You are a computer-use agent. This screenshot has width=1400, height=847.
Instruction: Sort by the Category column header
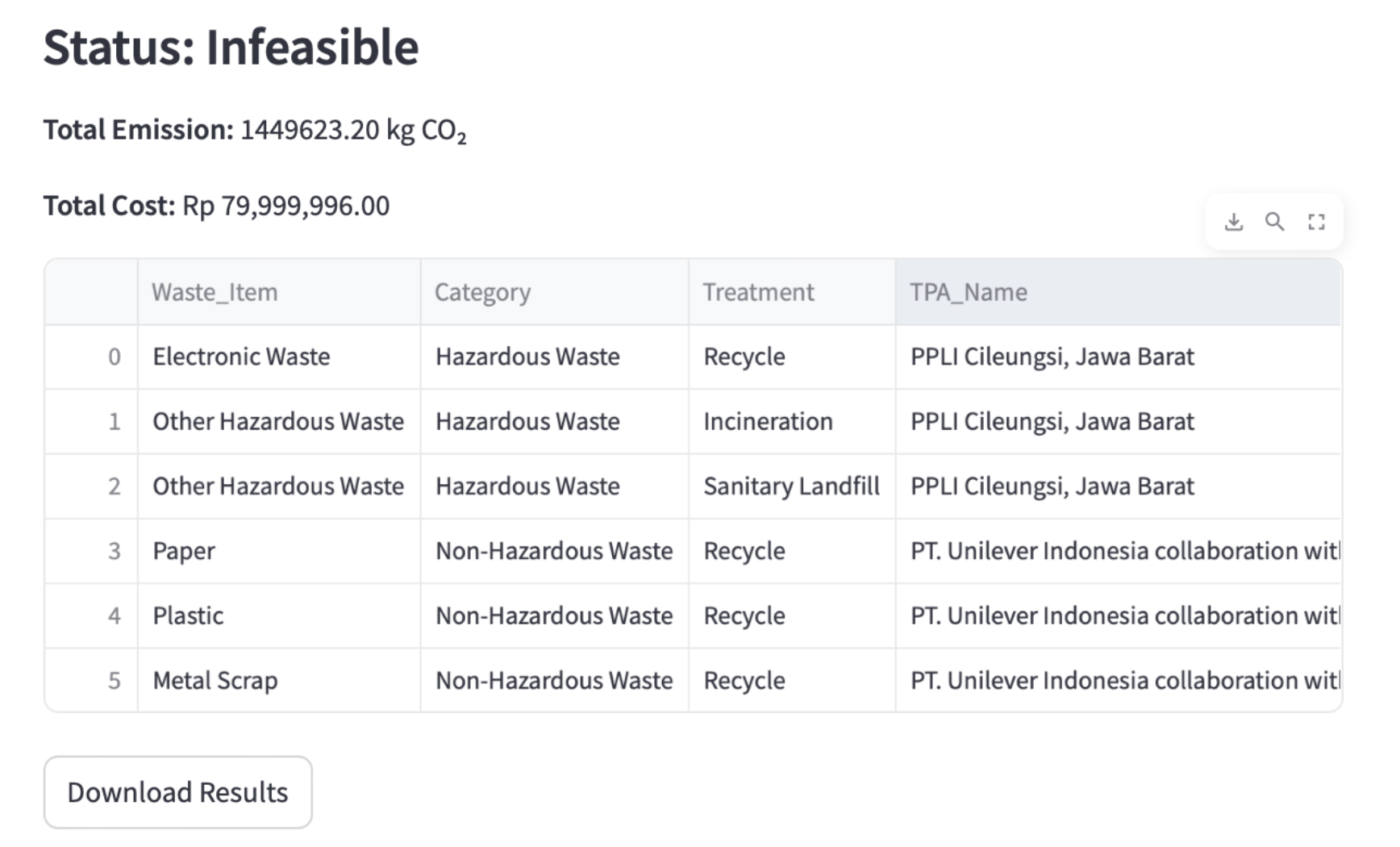[x=554, y=292]
